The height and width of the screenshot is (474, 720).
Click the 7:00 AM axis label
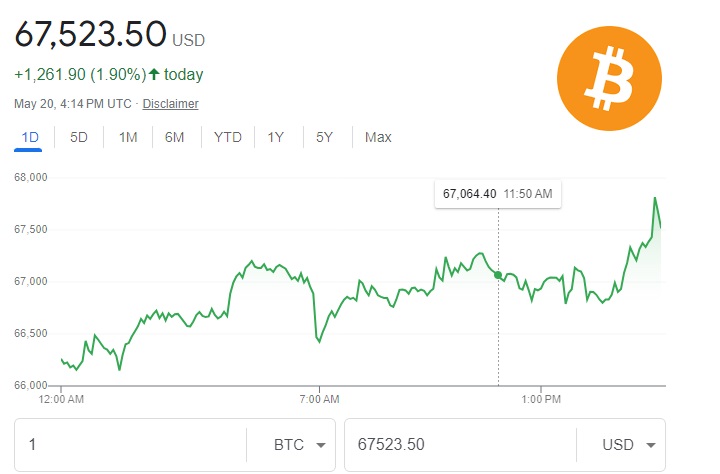point(319,400)
